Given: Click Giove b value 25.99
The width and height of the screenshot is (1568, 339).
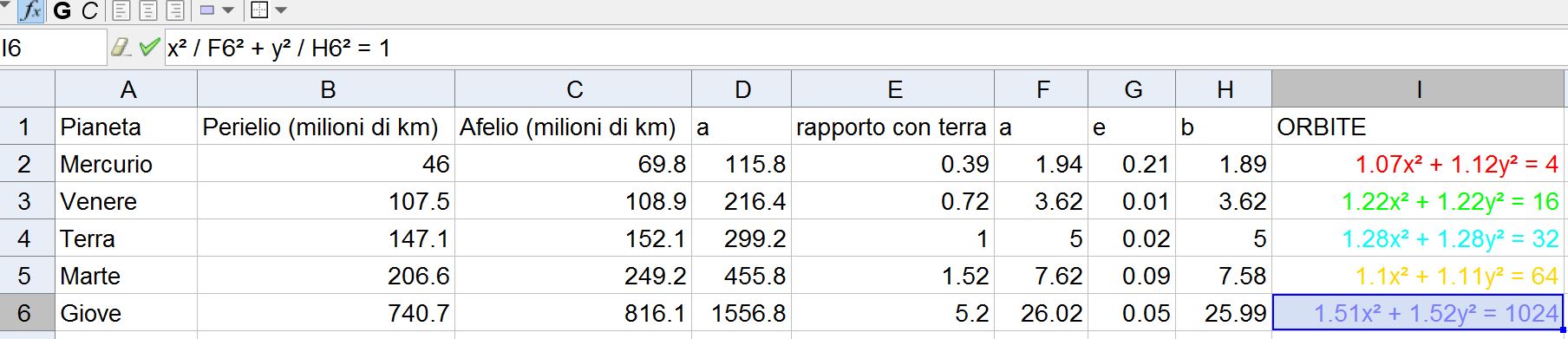Looking at the screenshot, I should click(x=1224, y=313).
